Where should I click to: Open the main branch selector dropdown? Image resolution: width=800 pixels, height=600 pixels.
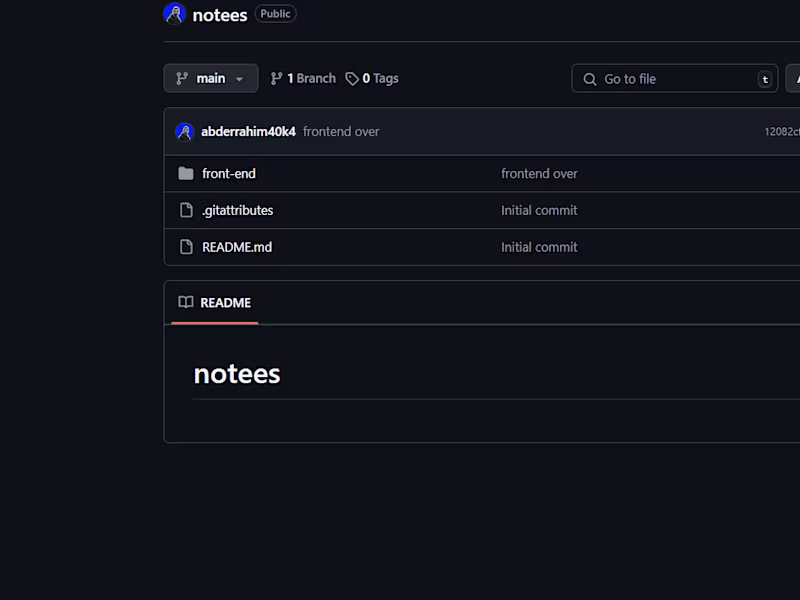[x=211, y=78]
